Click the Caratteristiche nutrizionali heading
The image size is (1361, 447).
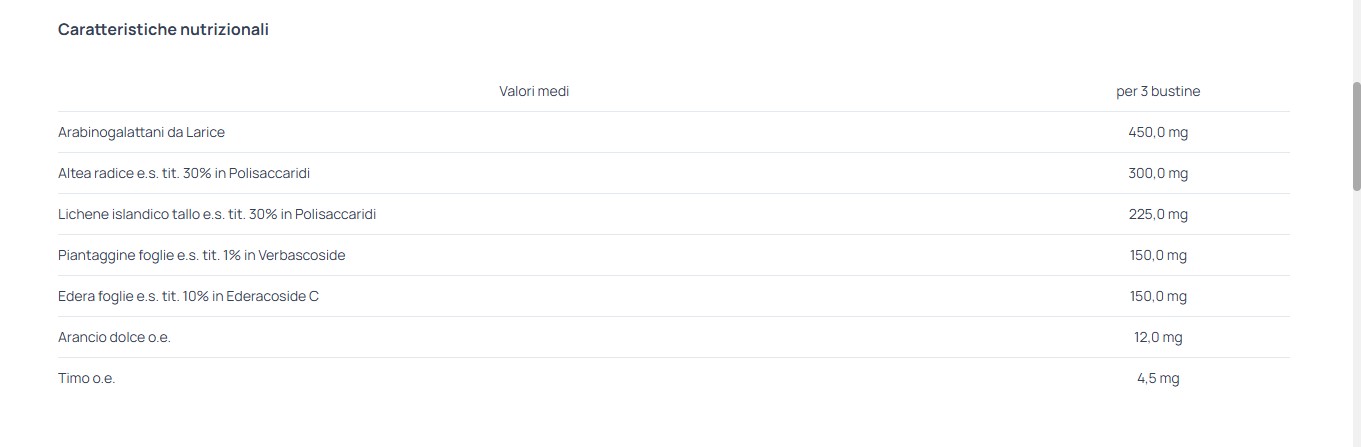[163, 30]
